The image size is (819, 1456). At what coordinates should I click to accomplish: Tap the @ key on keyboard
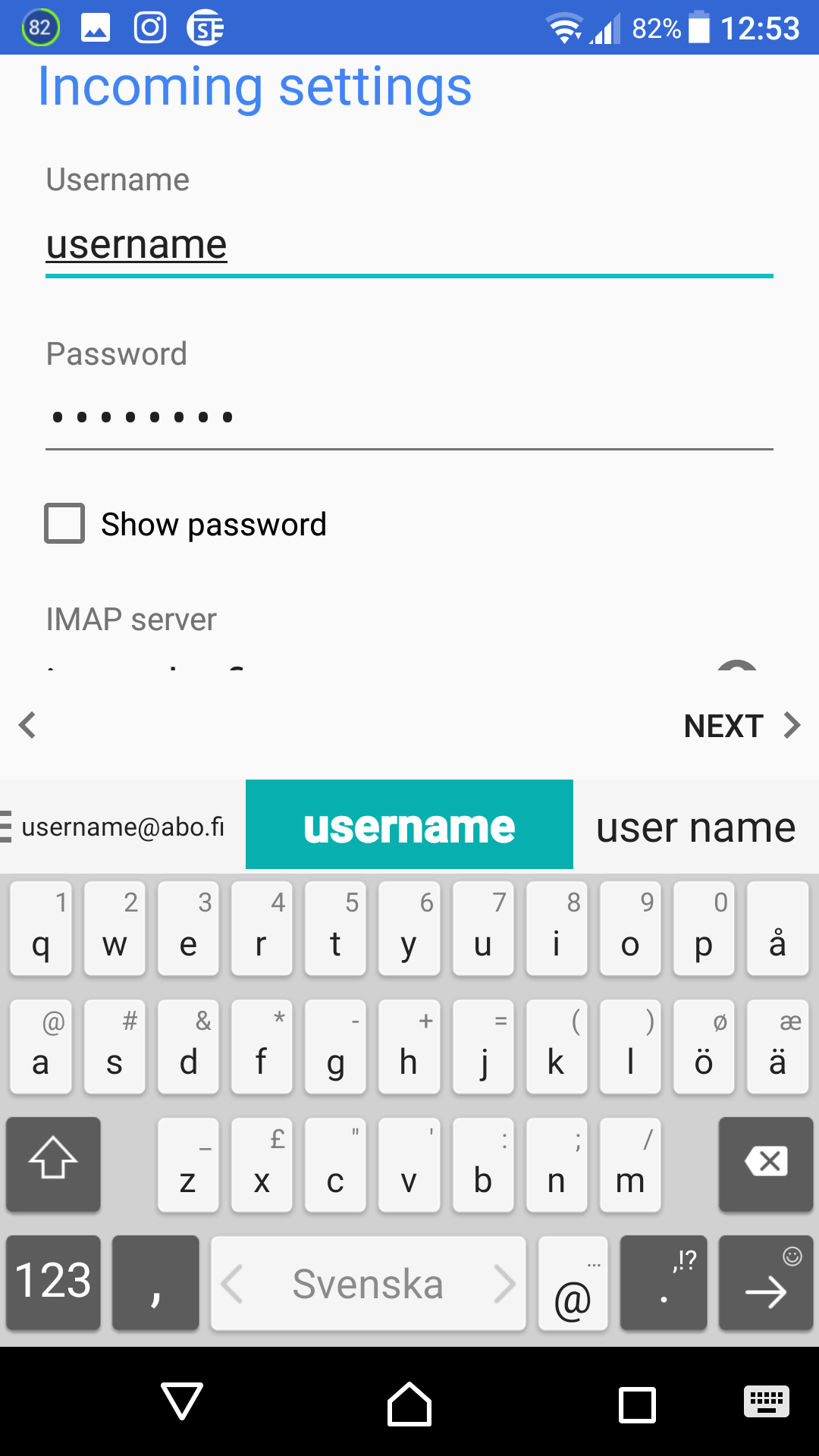click(573, 1283)
